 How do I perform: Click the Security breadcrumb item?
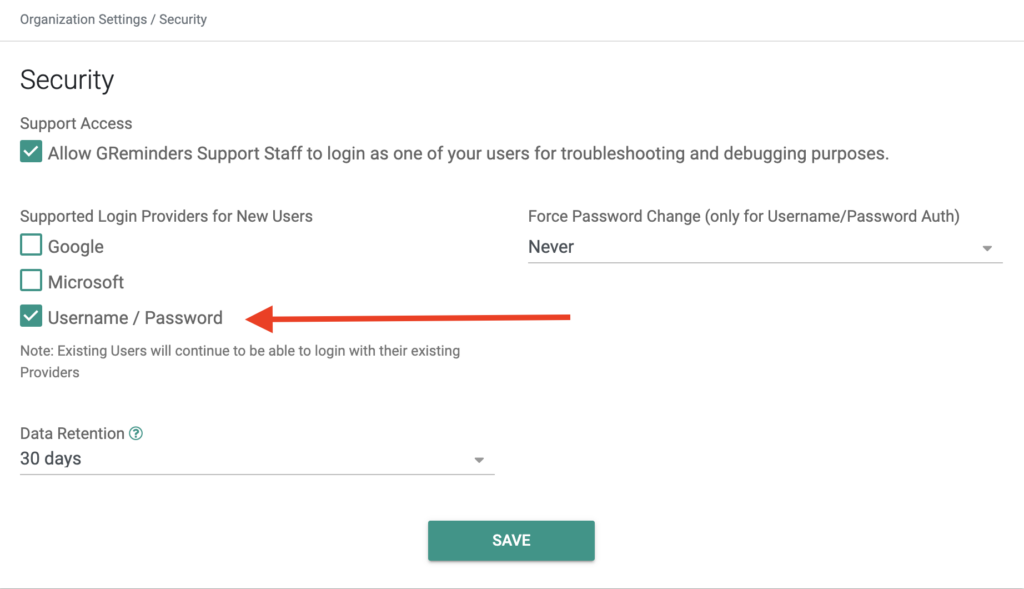click(x=183, y=20)
